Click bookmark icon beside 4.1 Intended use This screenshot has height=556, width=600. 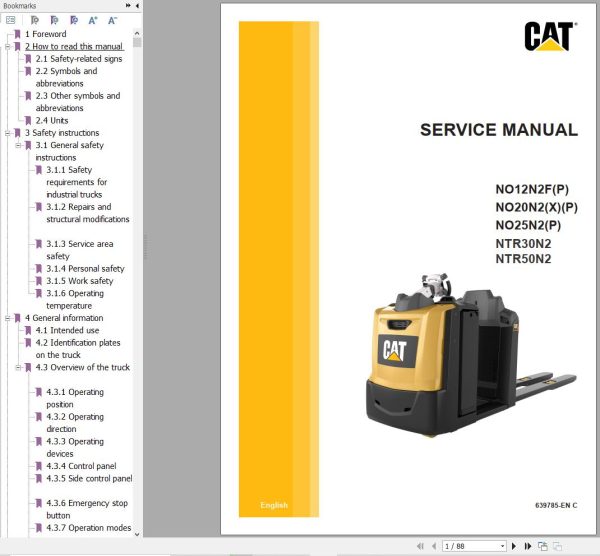click(28, 330)
